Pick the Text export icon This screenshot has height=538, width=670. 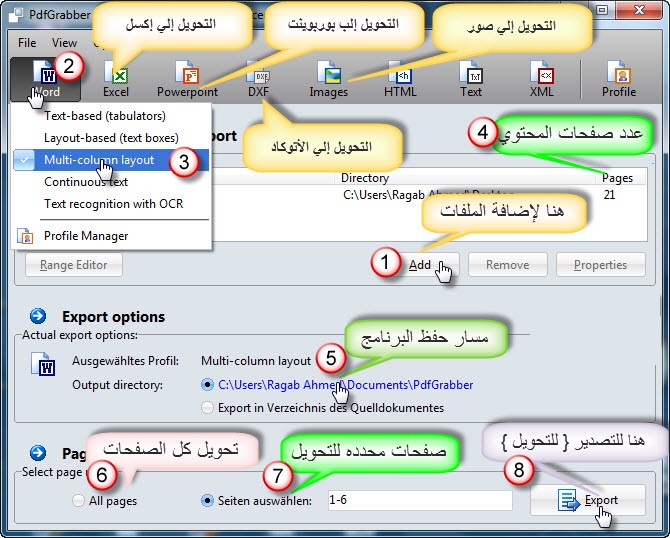(x=471, y=79)
